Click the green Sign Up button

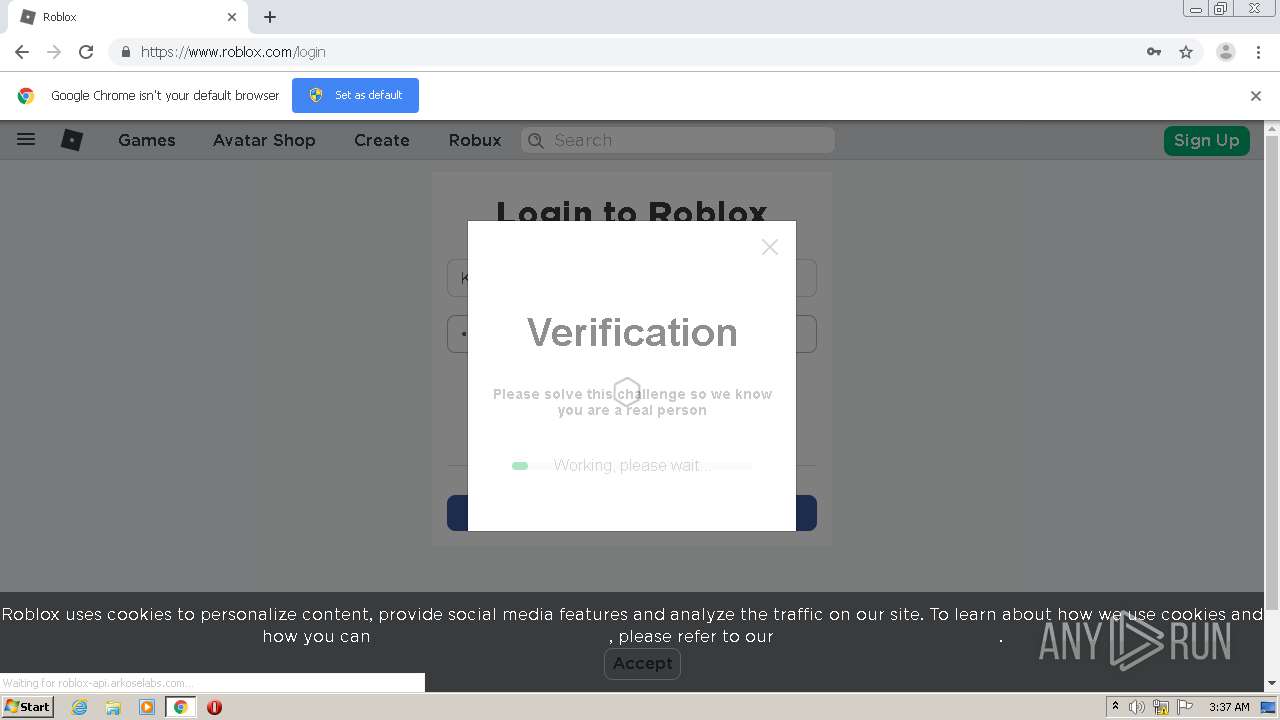click(x=1206, y=140)
